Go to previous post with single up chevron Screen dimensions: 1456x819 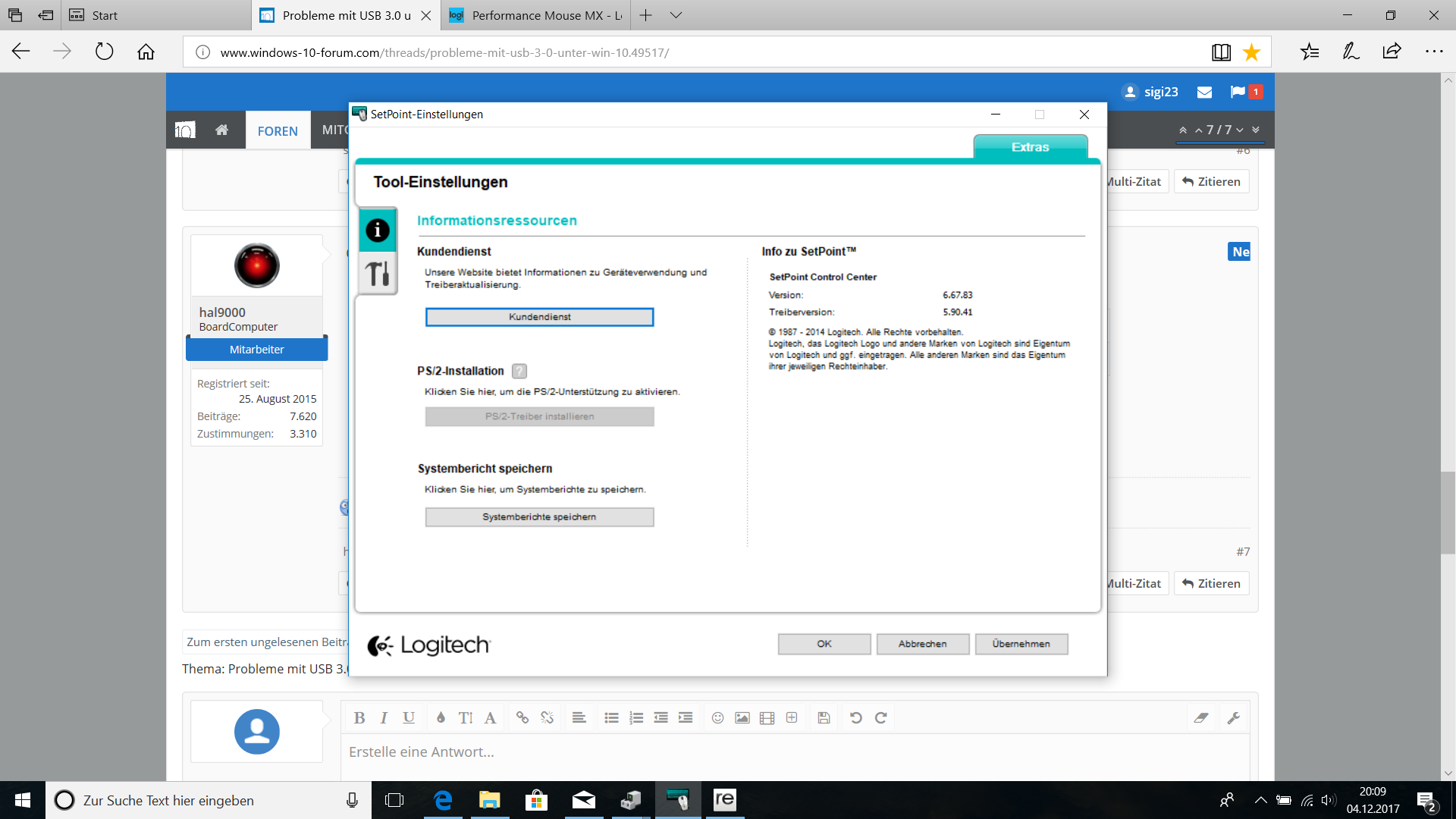tap(1199, 130)
